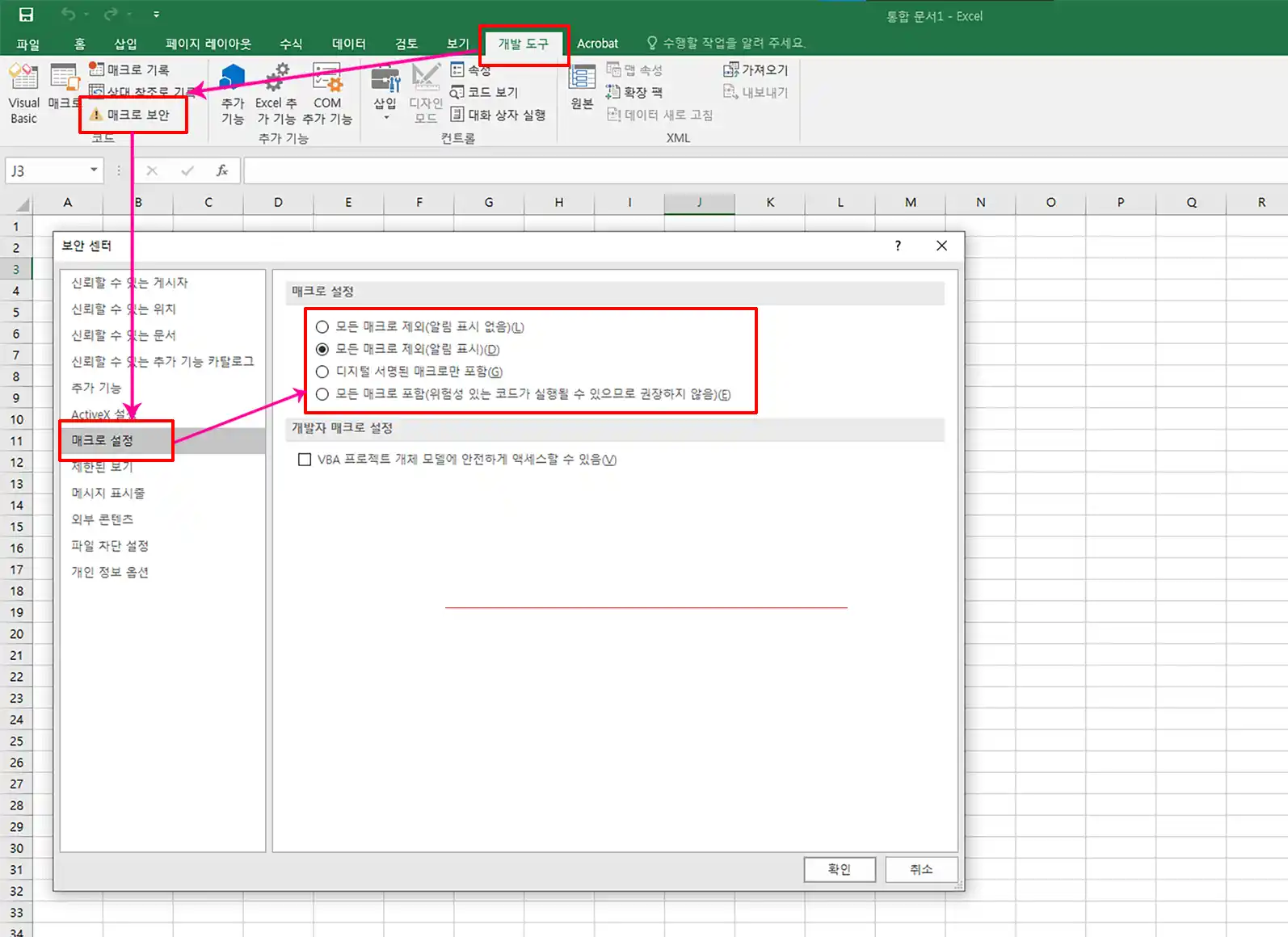
Task: Click the dialog help question mark
Action: (898, 246)
